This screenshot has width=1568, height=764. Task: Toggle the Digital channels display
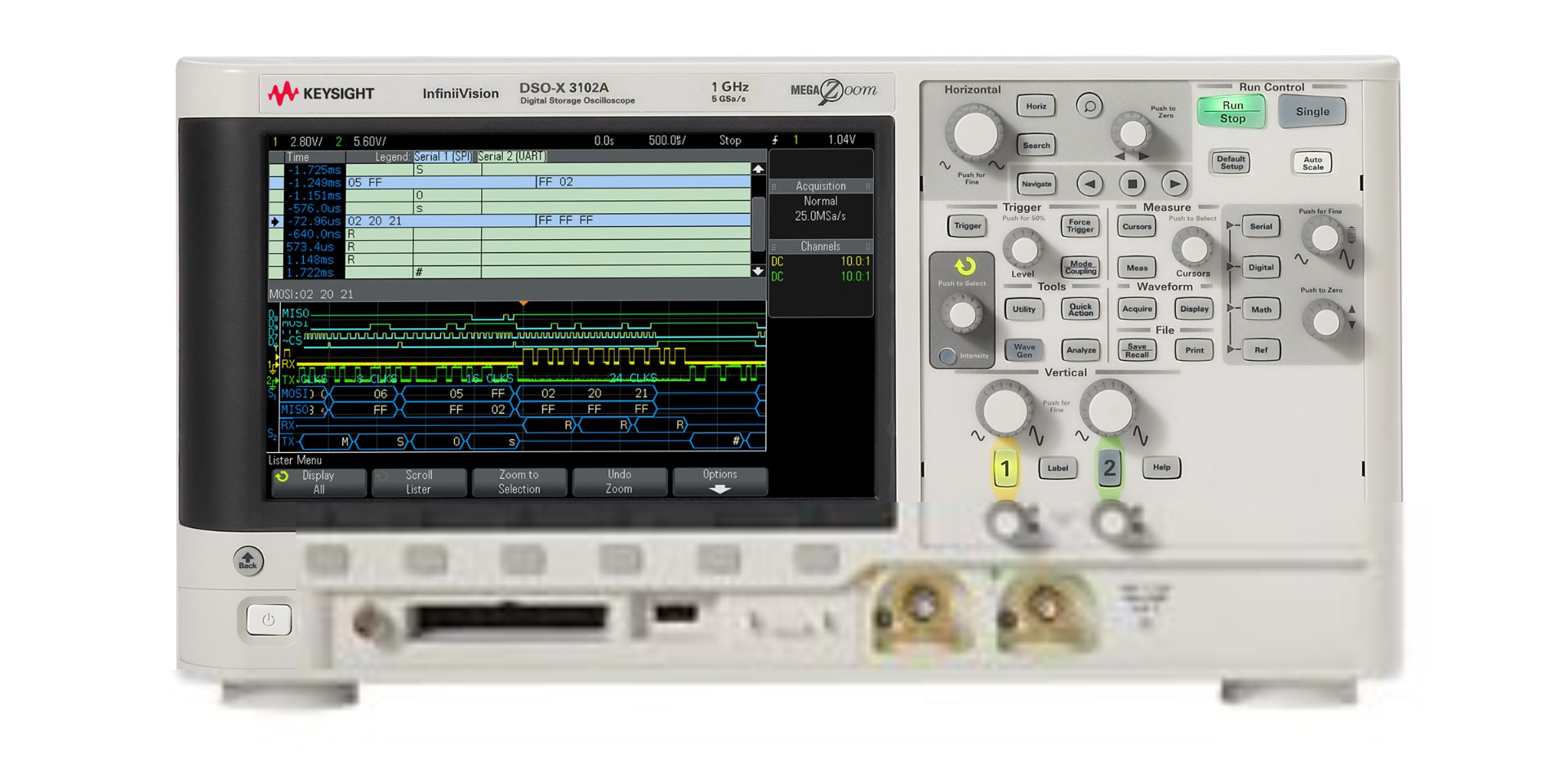point(1260,267)
